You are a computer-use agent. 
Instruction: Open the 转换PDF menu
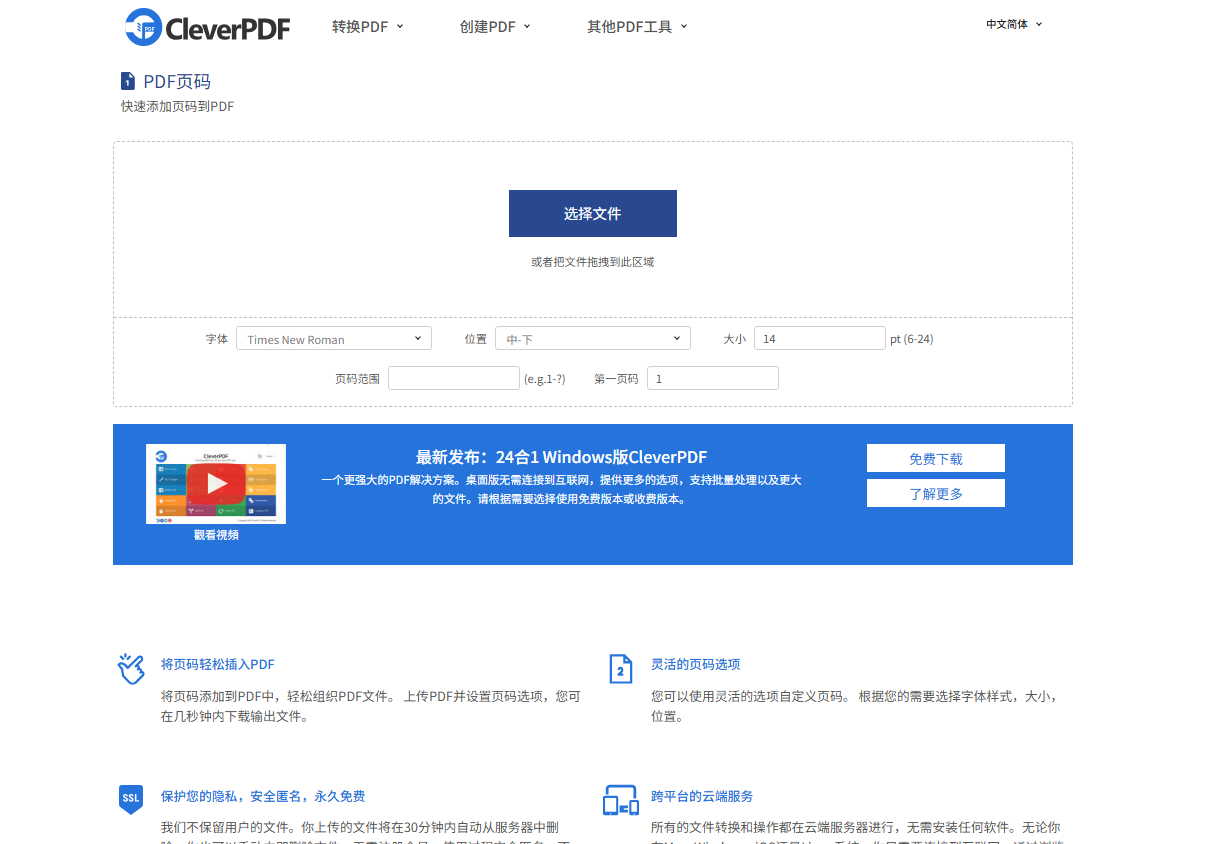point(367,27)
